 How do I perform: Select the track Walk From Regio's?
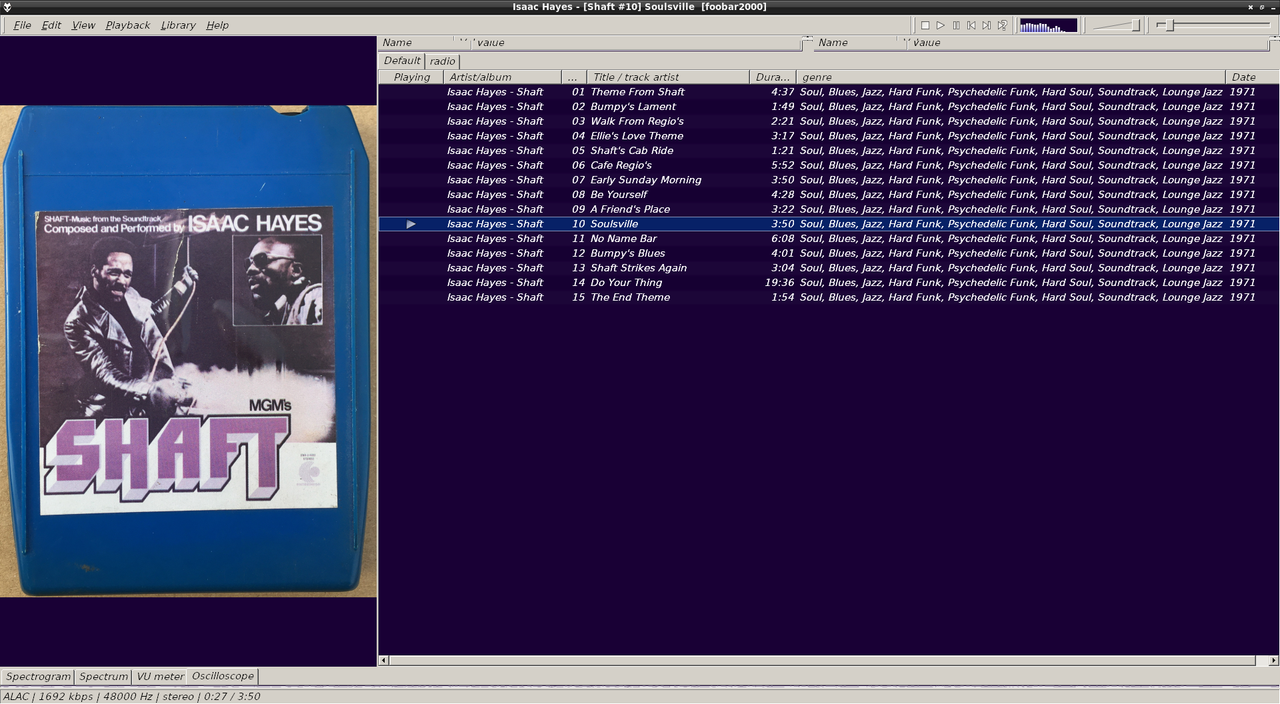829,121
